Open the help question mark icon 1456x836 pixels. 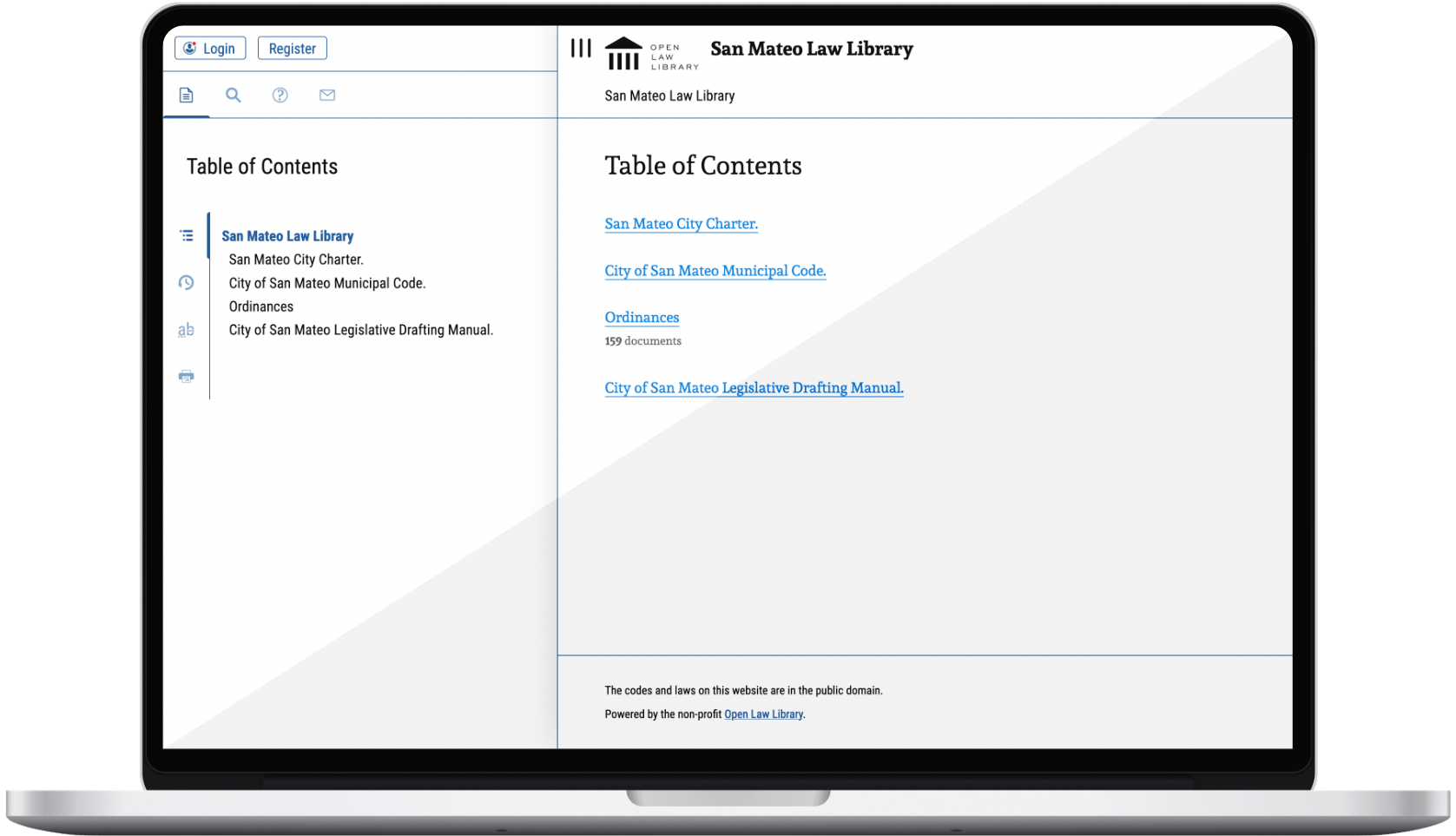[x=280, y=95]
